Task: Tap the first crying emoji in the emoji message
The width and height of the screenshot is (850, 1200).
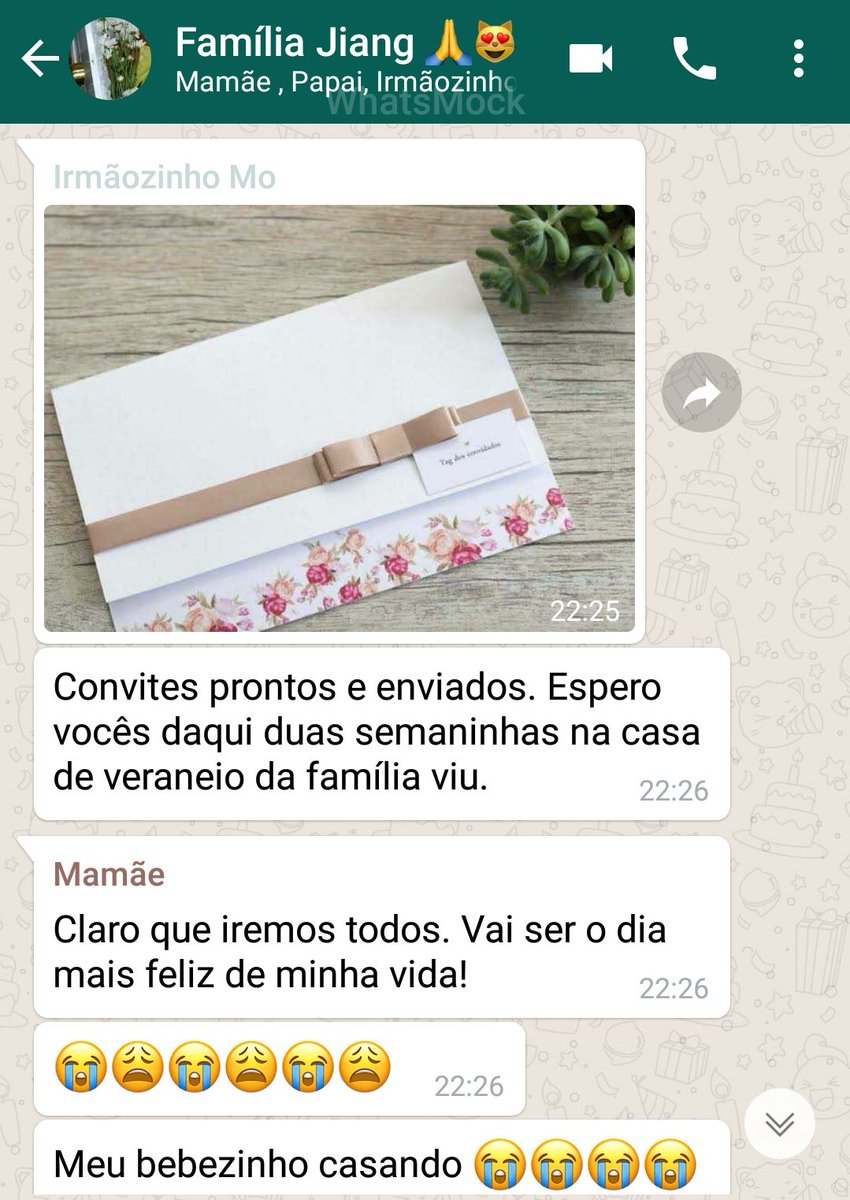Action: pyautogui.click(x=81, y=1068)
